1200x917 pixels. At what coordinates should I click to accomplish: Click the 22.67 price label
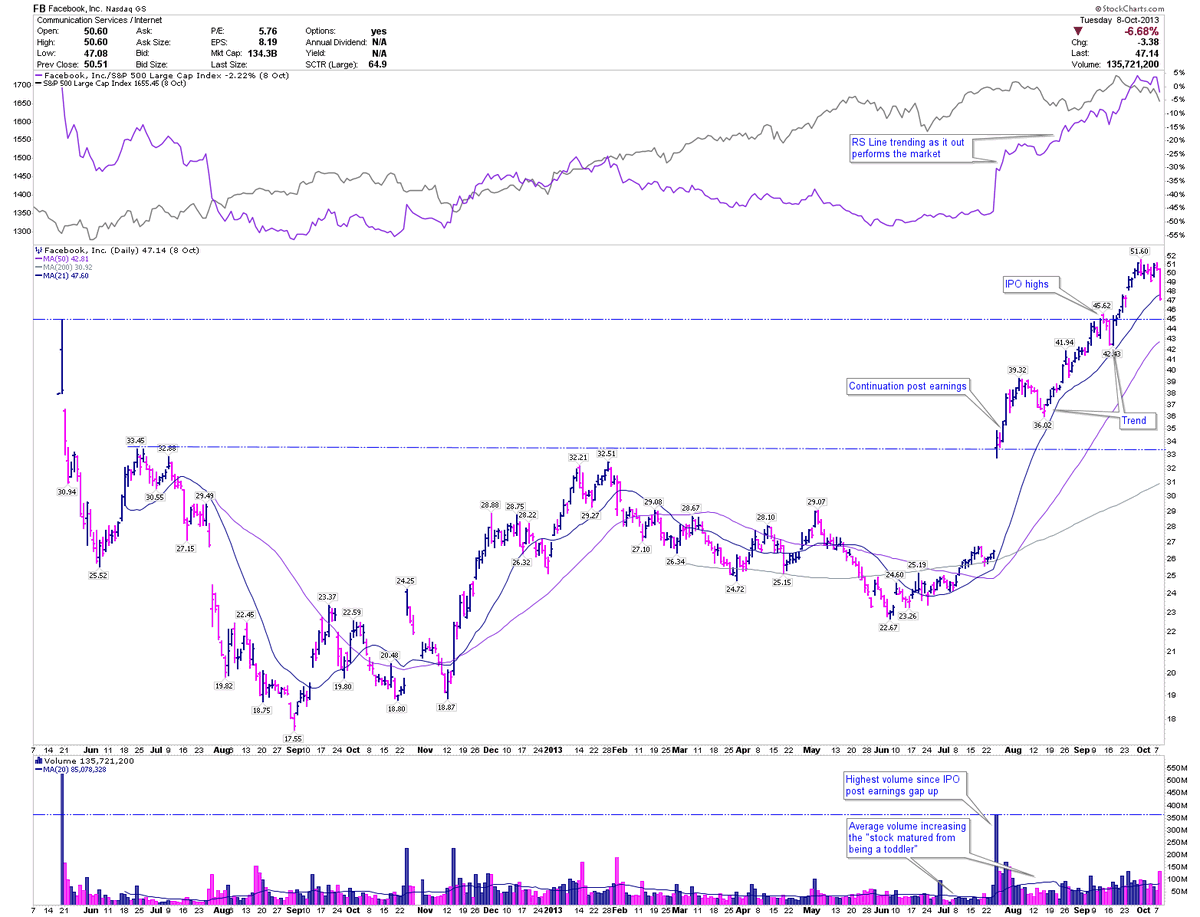889,627
